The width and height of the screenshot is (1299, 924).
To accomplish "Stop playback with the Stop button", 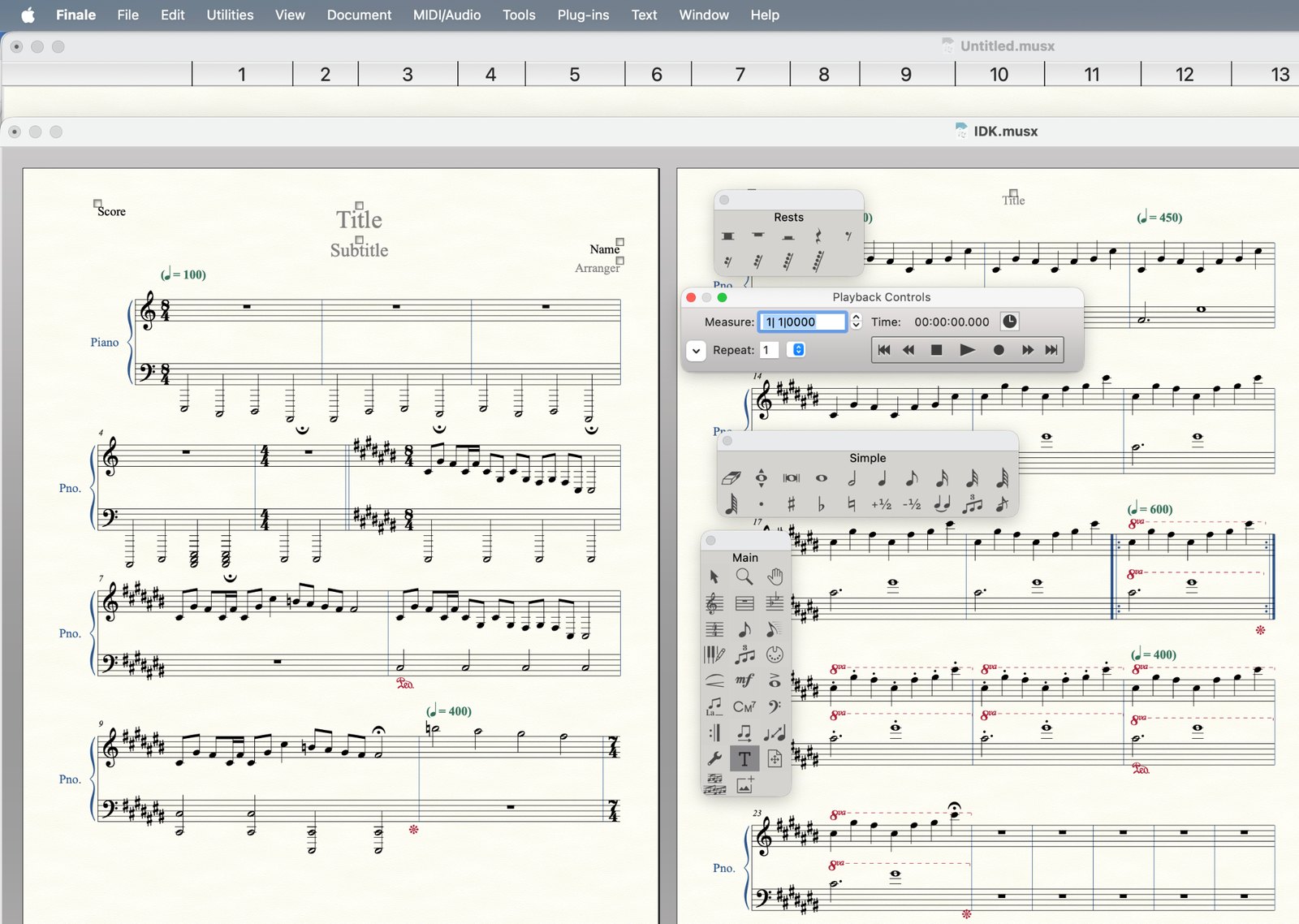I will [936, 350].
